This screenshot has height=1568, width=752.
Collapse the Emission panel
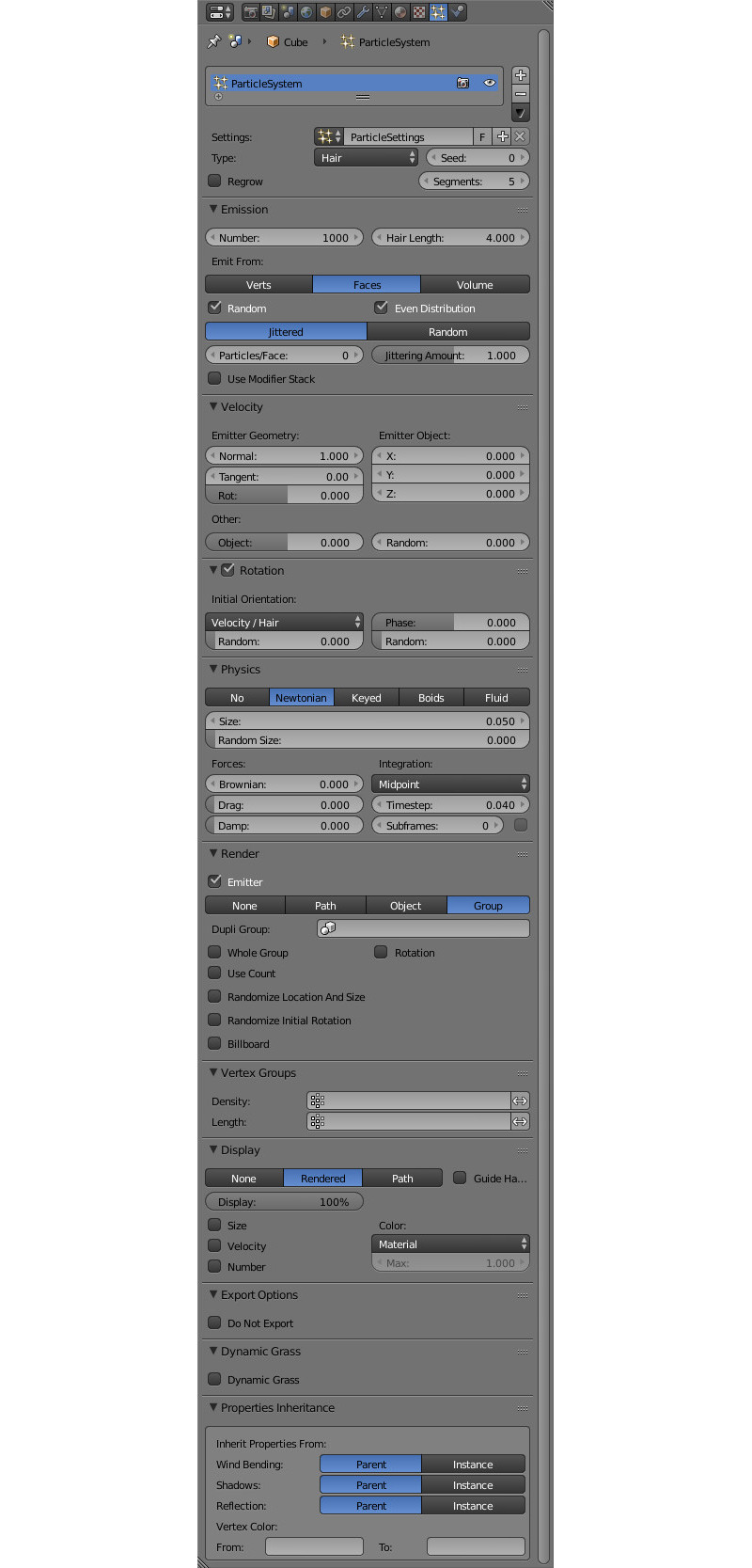pyautogui.click(x=213, y=209)
